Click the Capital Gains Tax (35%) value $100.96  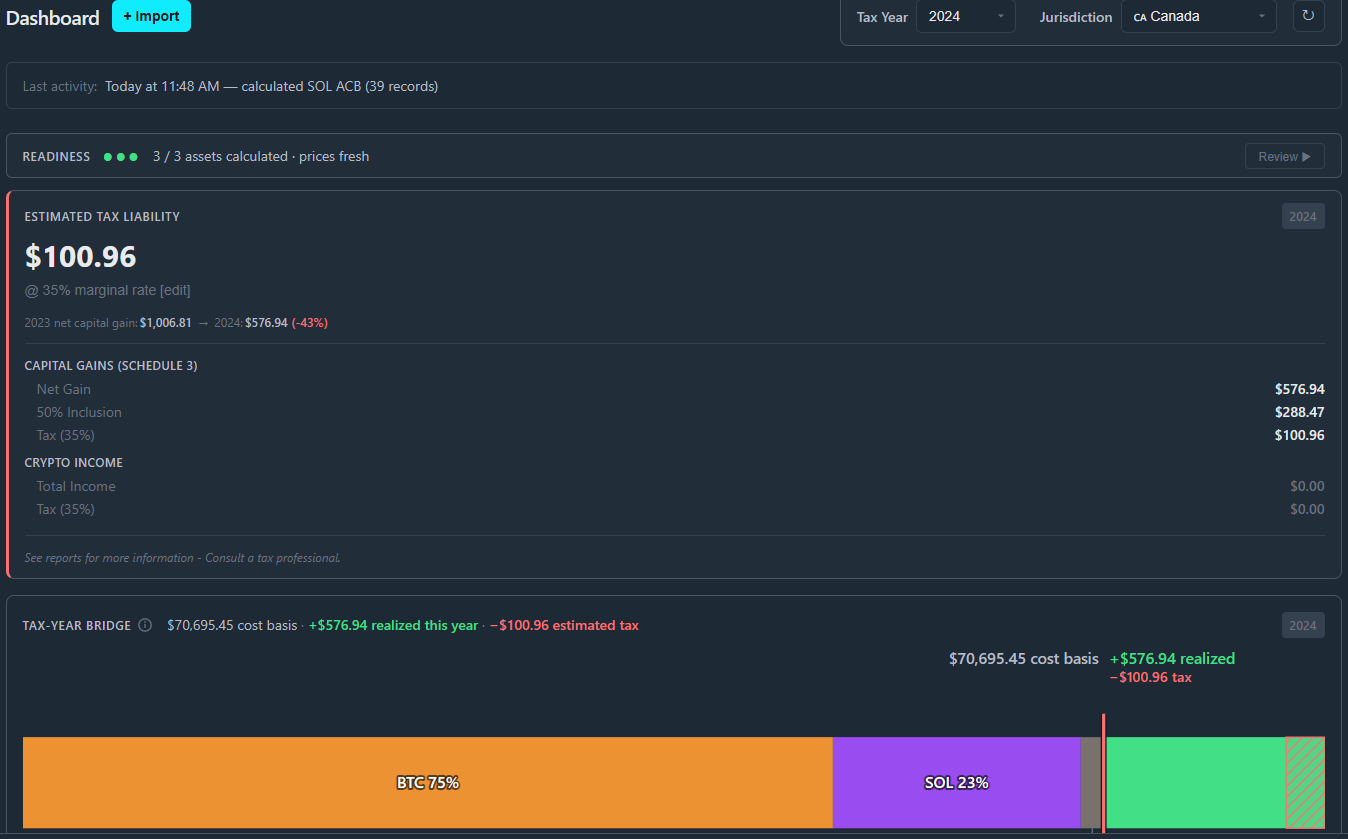[x=1299, y=435]
